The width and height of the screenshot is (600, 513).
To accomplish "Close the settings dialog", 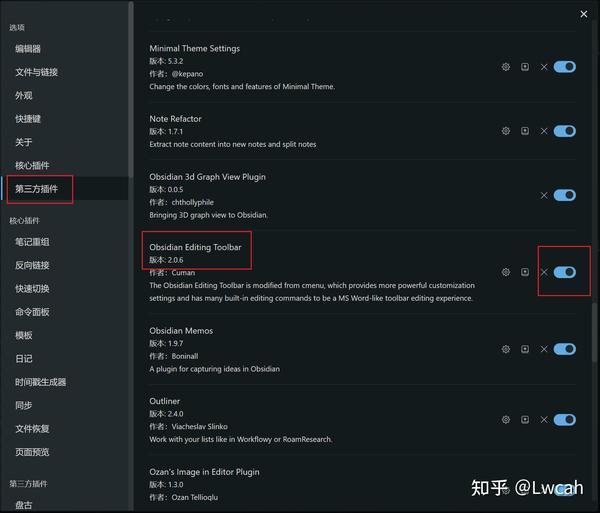I will click(x=584, y=14).
